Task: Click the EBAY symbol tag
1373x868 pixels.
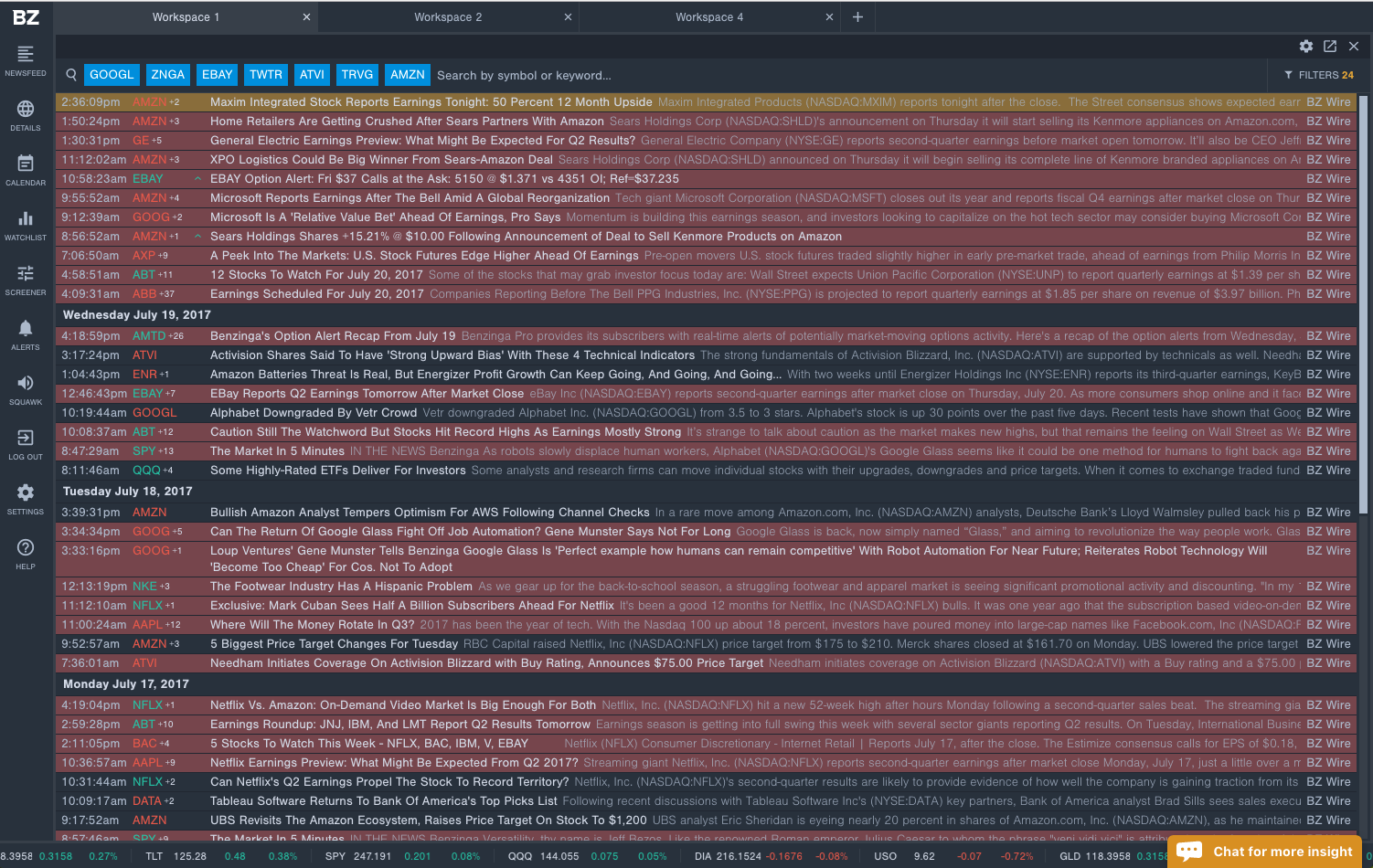Action: click(218, 75)
